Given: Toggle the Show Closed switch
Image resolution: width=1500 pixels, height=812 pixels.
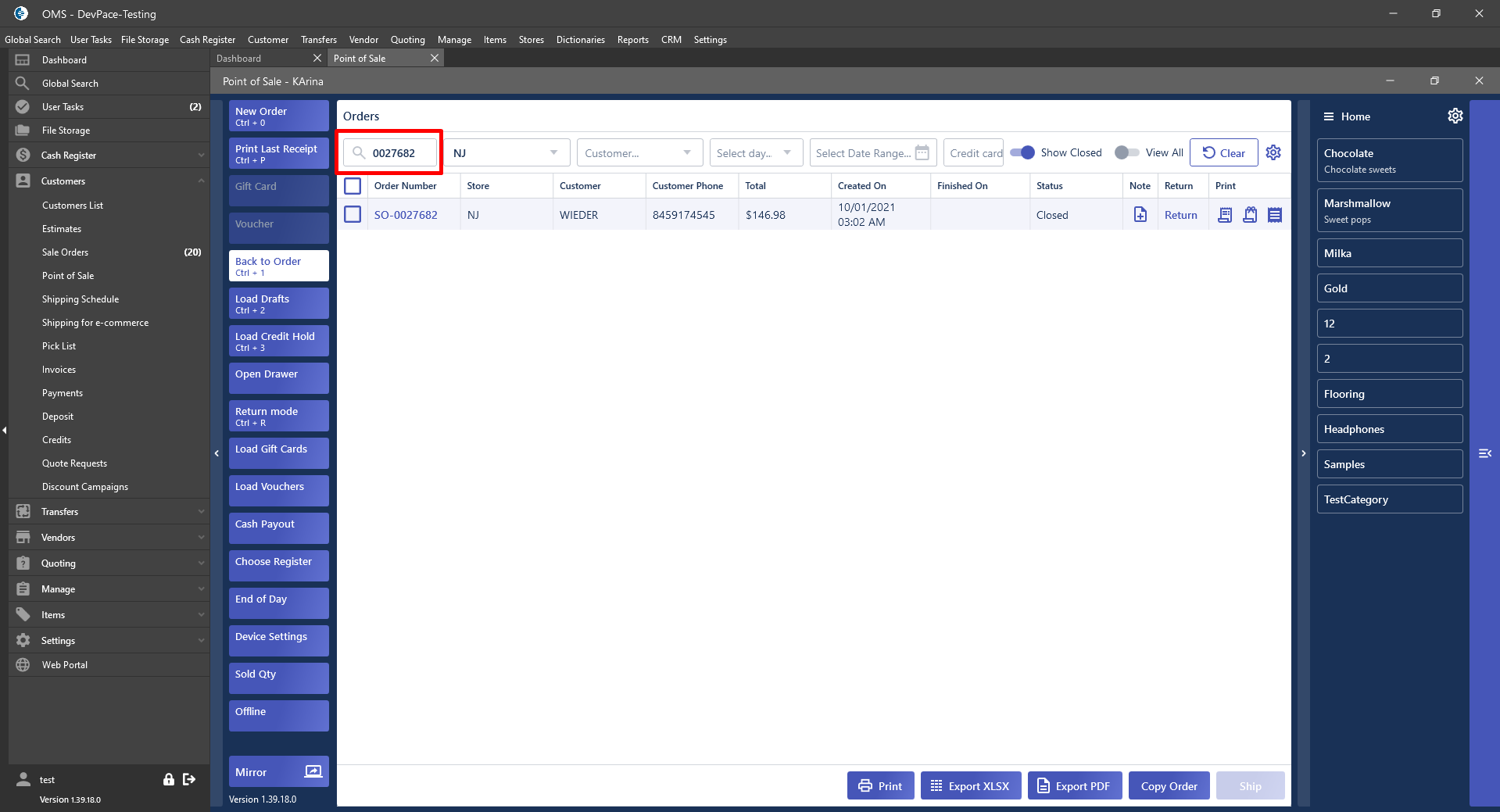Looking at the screenshot, I should [x=1022, y=152].
